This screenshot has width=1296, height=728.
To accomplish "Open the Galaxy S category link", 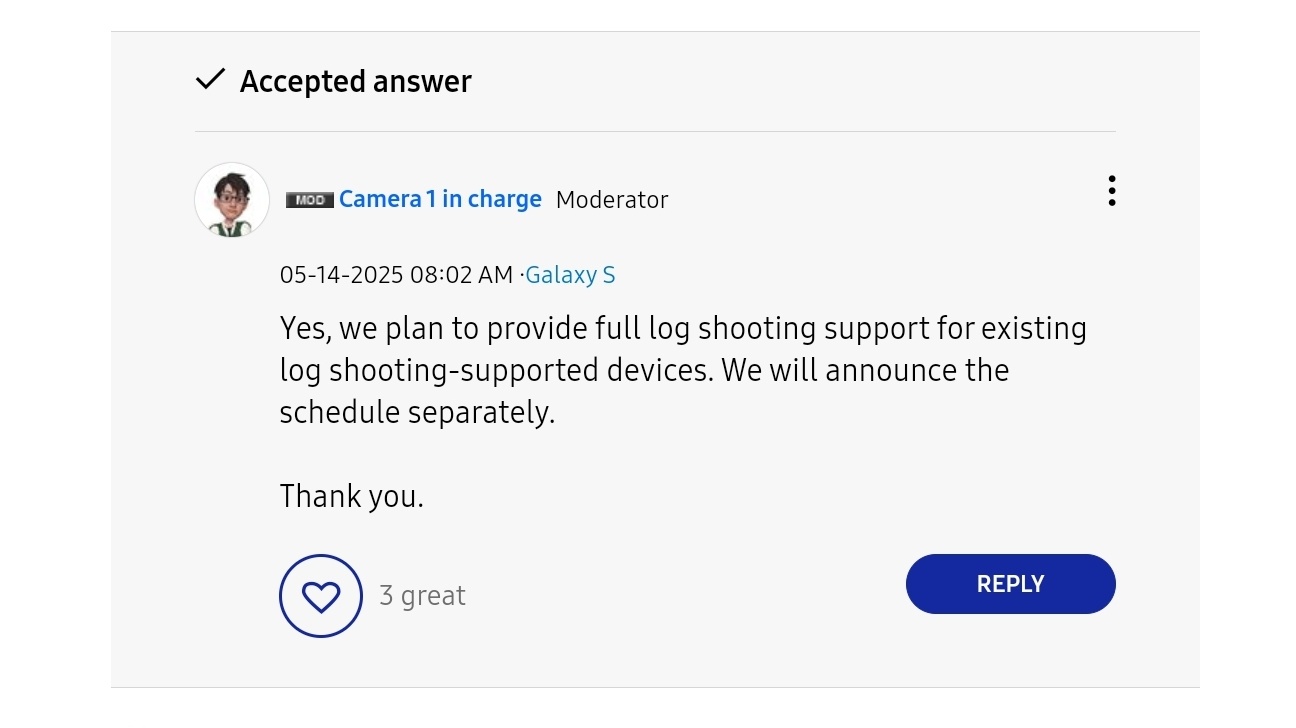I will pyautogui.click(x=570, y=275).
